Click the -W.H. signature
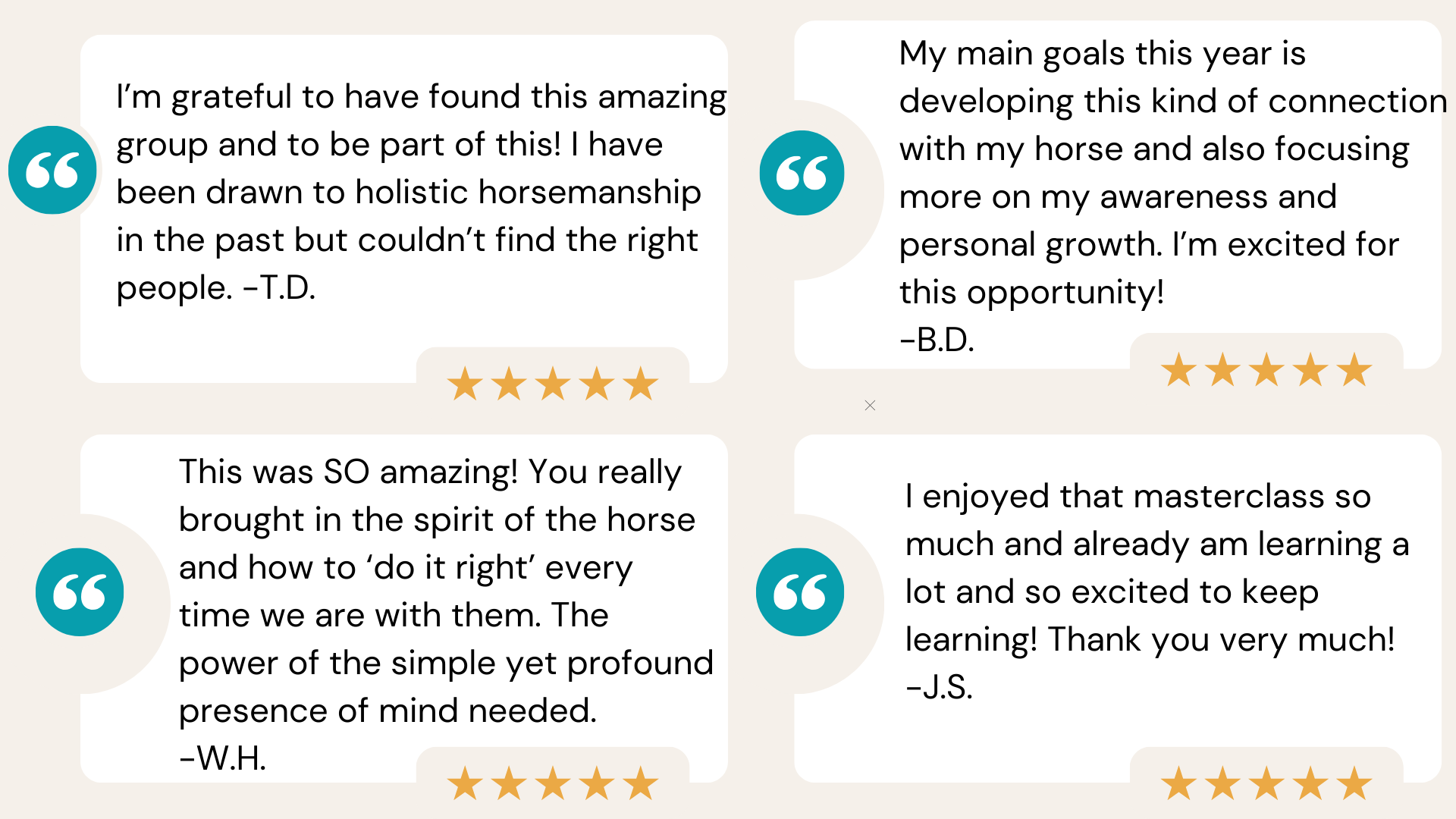This screenshot has height=819, width=1456. point(222,758)
